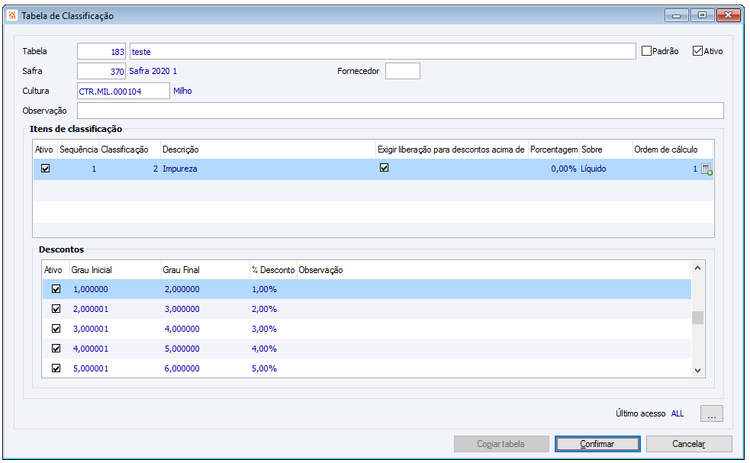Click the Ordem de cálculo column header
750x463 pixels.
(666, 150)
